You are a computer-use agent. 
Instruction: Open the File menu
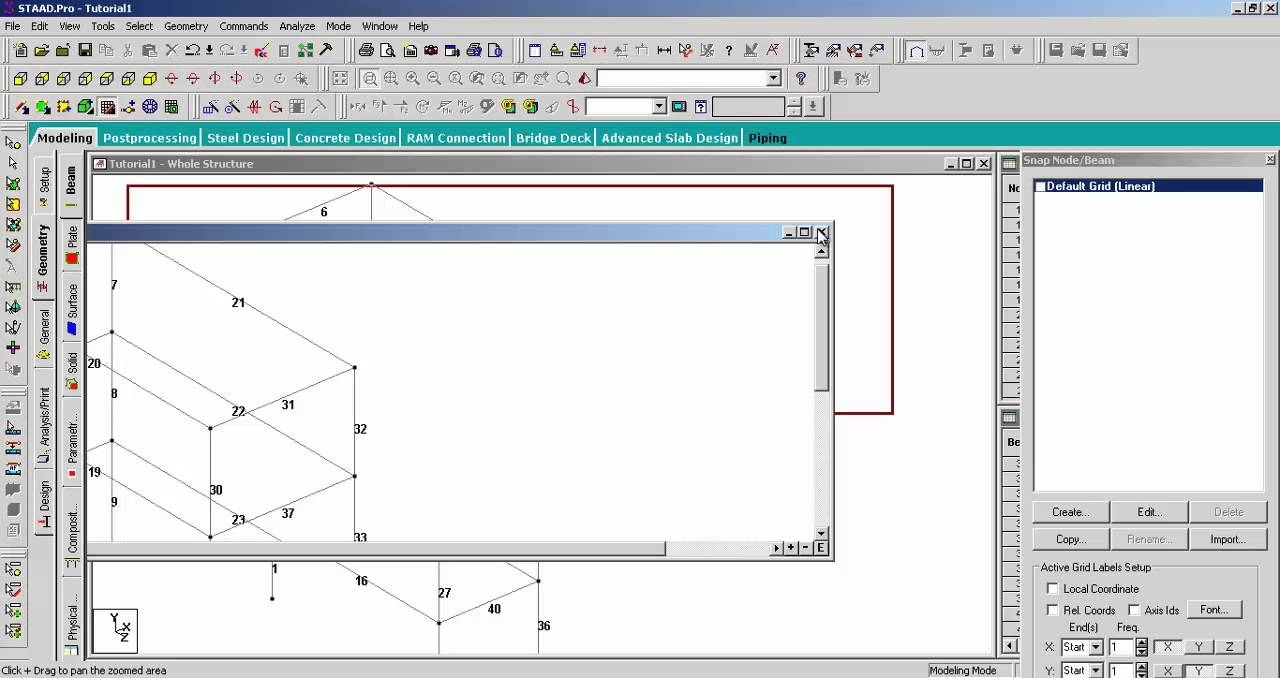pos(12,26)
